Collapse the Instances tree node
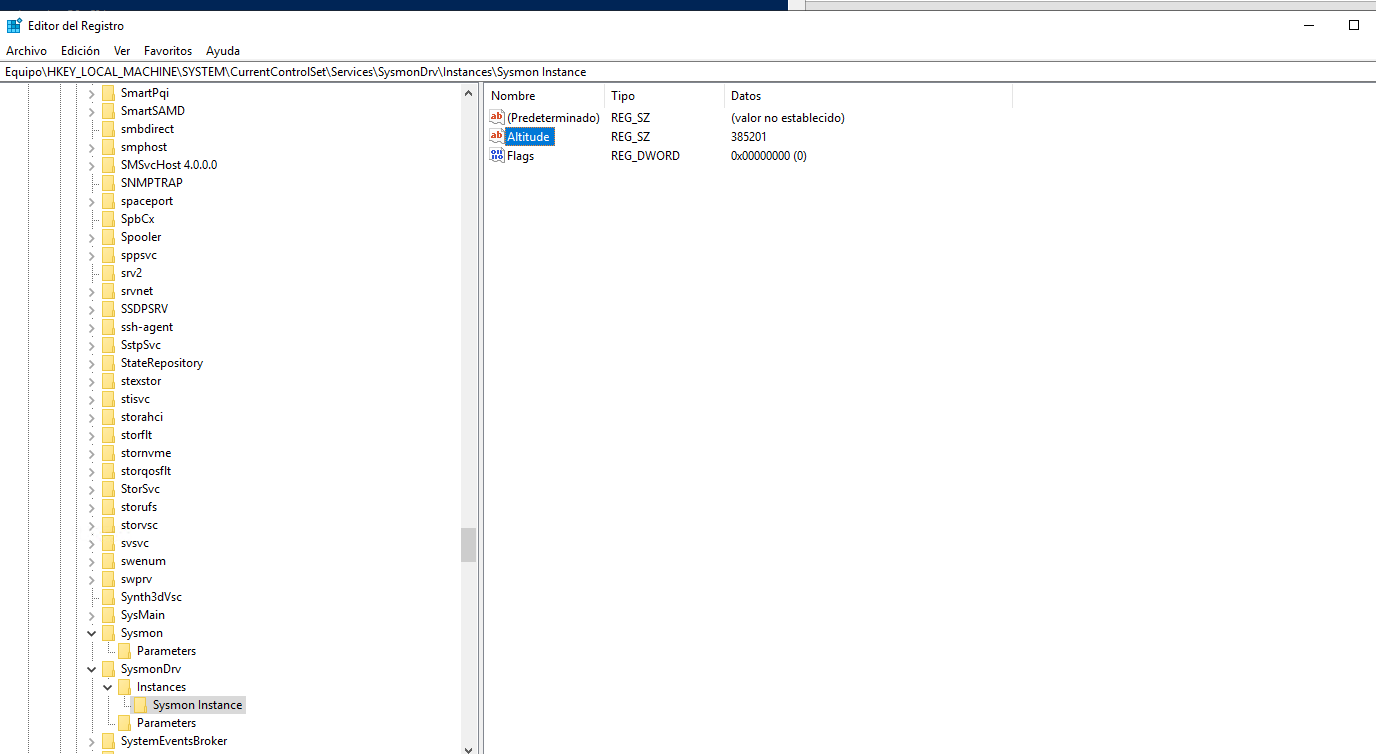 (108, 687)
